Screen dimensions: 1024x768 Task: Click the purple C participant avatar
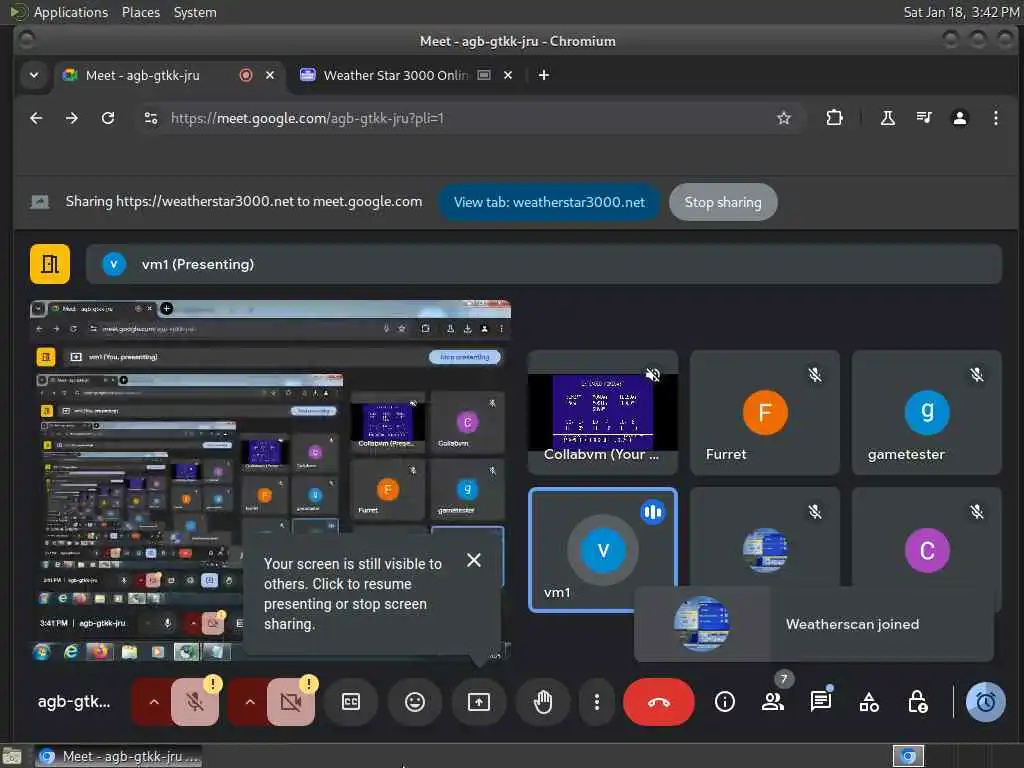(927, 551)
